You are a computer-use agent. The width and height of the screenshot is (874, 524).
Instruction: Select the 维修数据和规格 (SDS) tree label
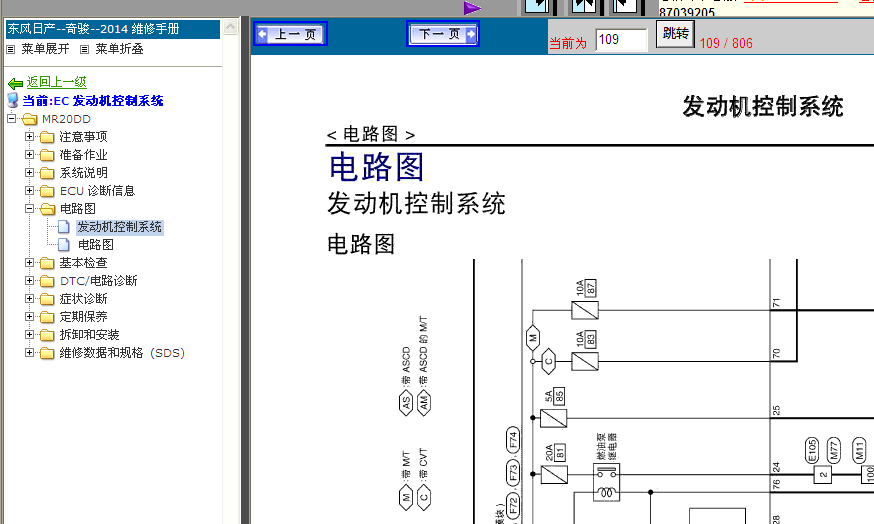[122, 353]
